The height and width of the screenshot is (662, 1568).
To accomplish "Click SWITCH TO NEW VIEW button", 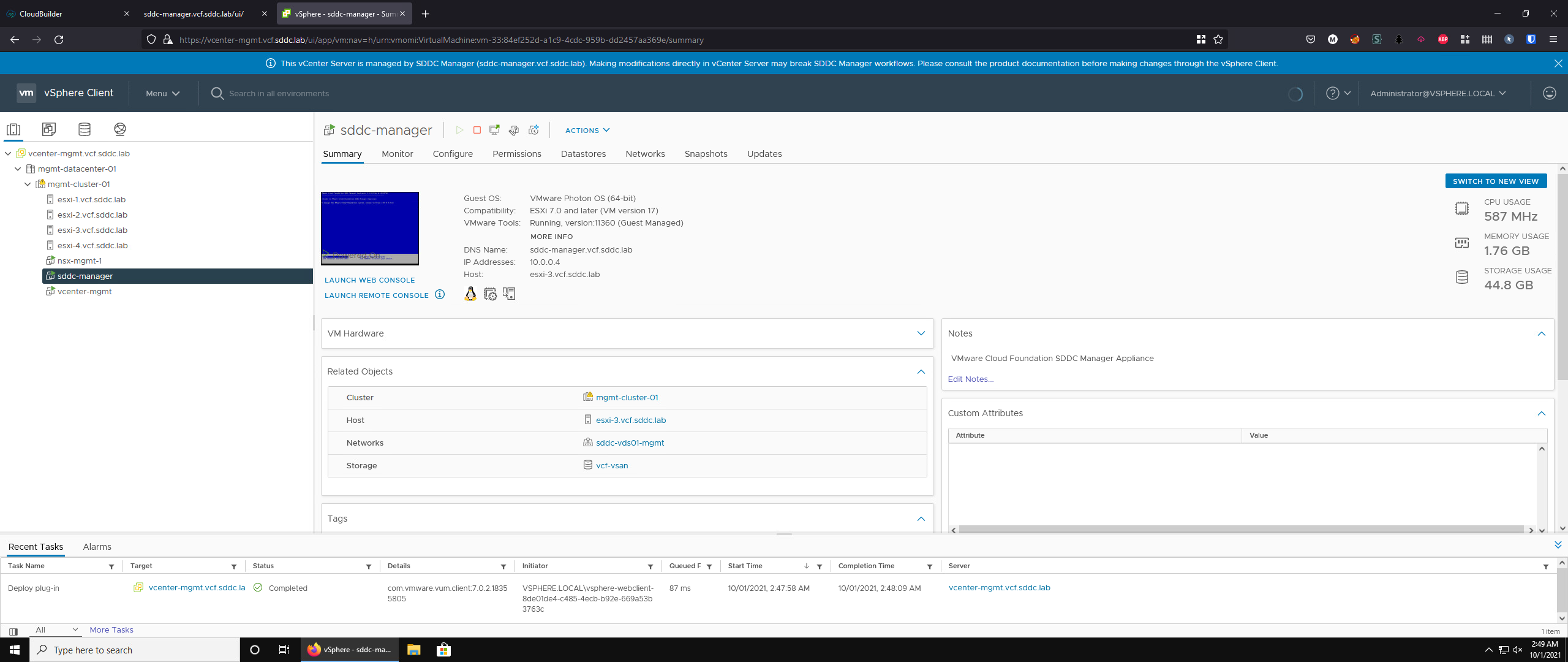I will (1495, 181).
